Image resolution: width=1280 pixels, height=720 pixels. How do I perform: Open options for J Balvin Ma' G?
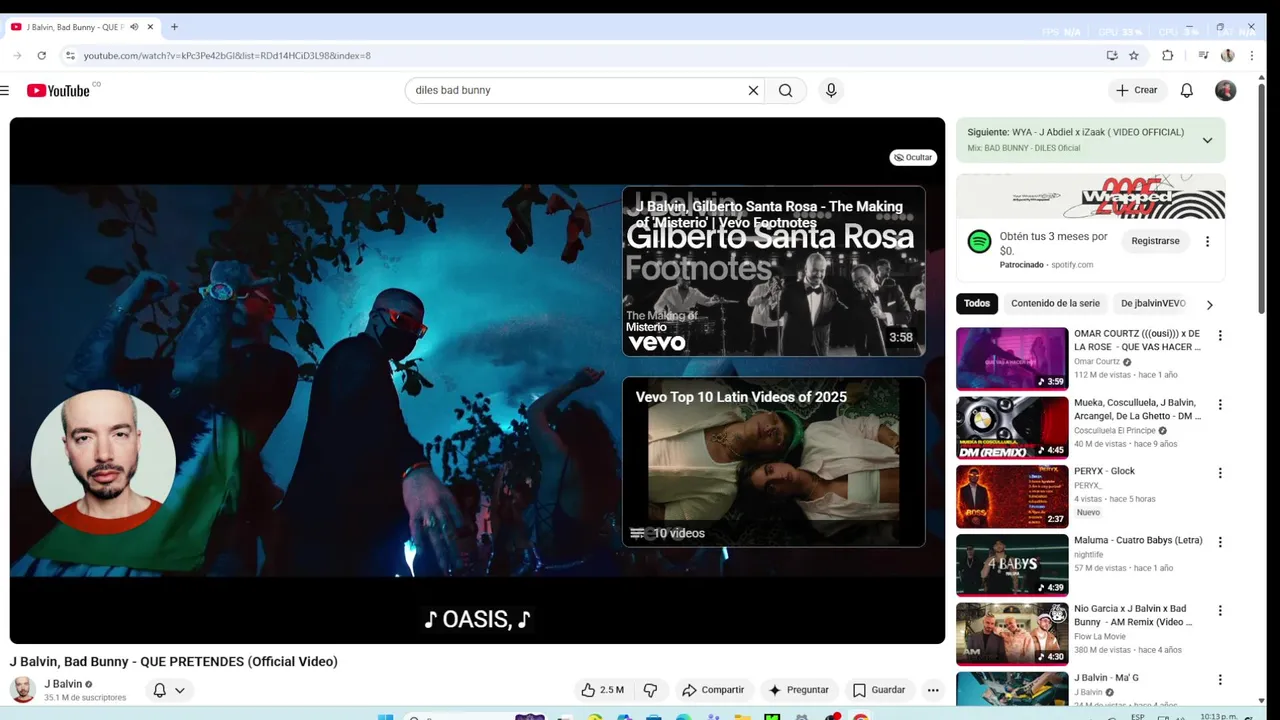point(1220,680)
